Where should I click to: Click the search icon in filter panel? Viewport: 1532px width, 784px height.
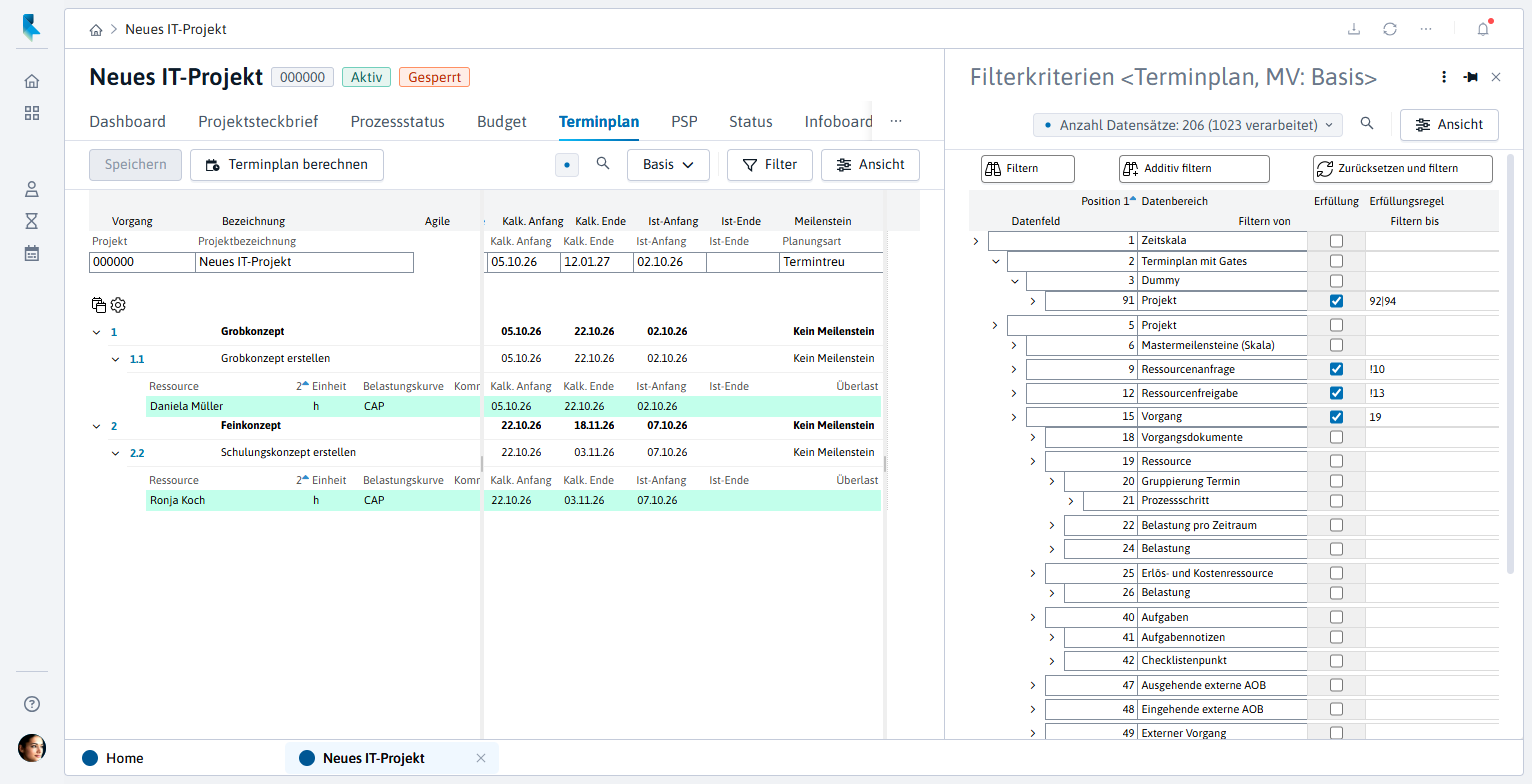[x=1367, y=124]
